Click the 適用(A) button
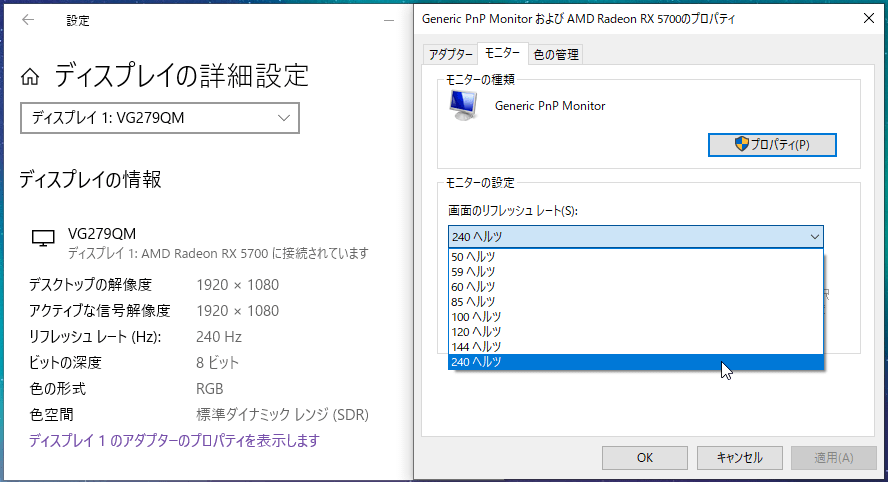This screenshot has width=888, height=482. point(834,458)
